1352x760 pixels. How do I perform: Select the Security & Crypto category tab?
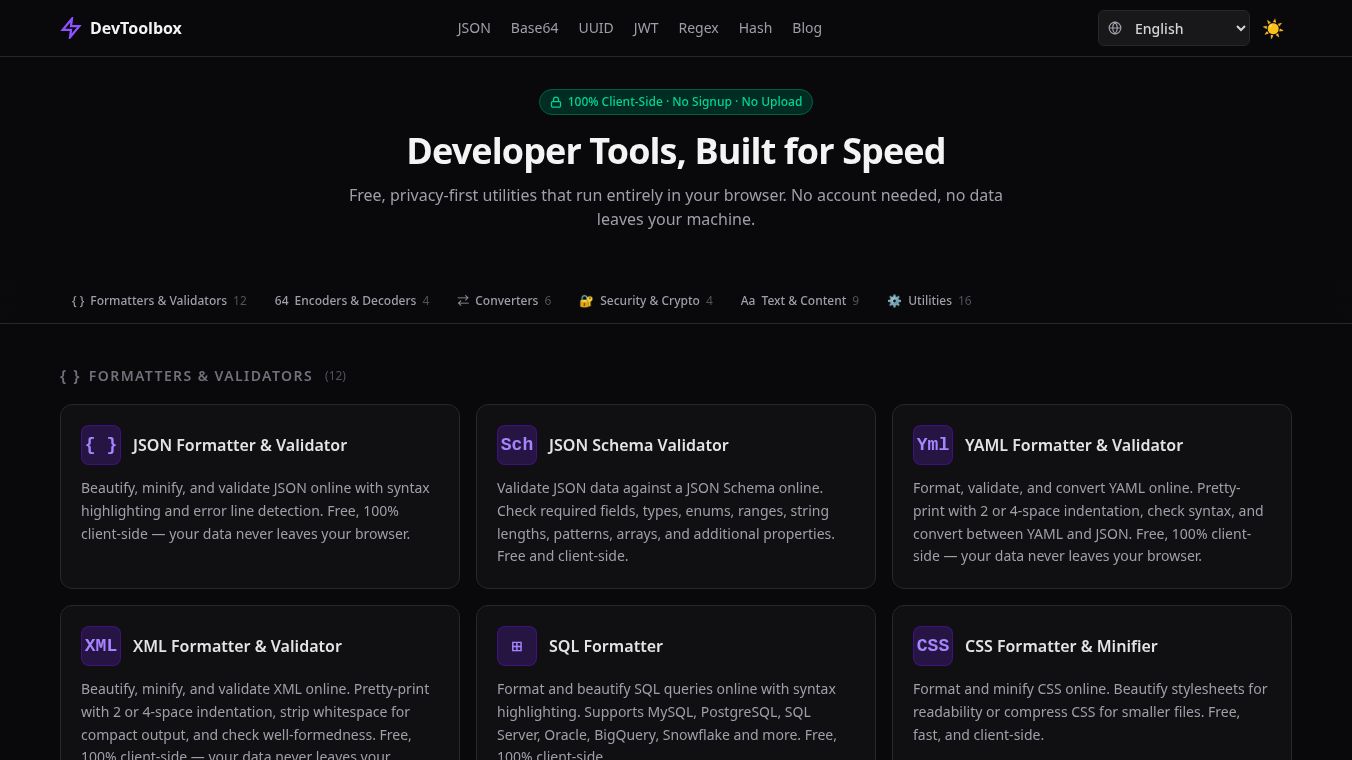pos(646,301)
